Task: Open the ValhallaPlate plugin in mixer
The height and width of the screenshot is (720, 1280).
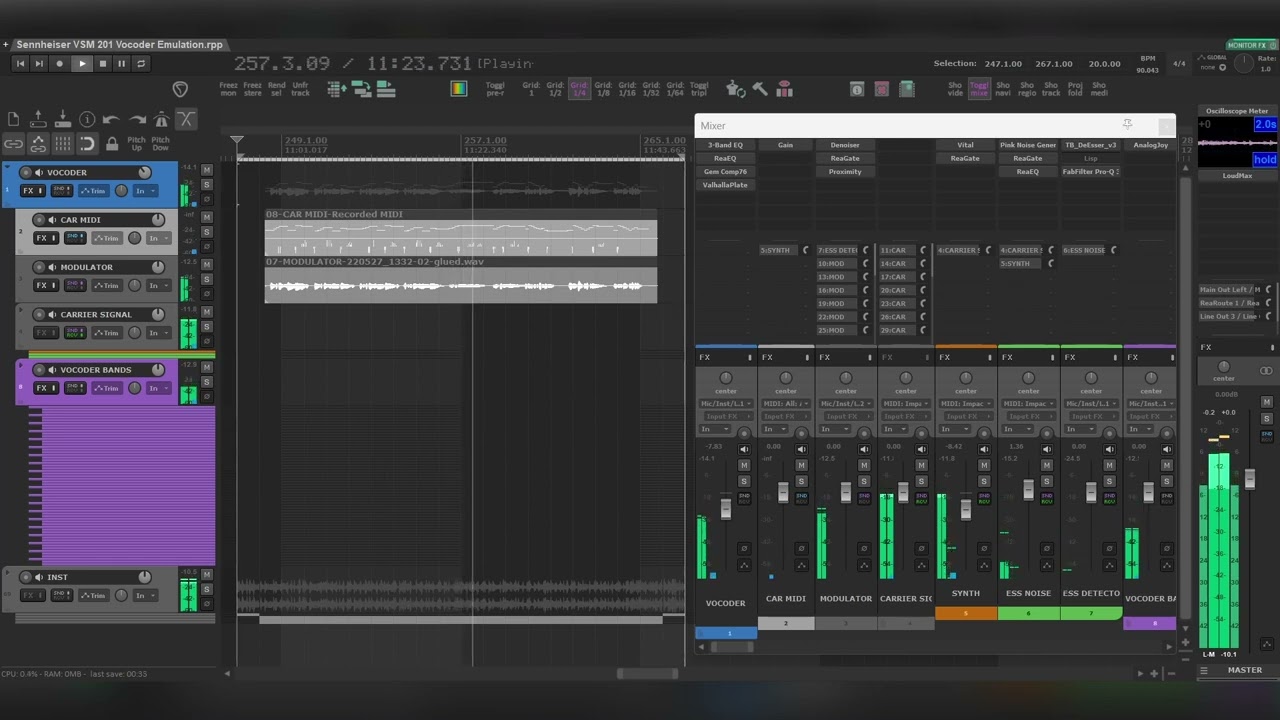Action: click(725, 185)
